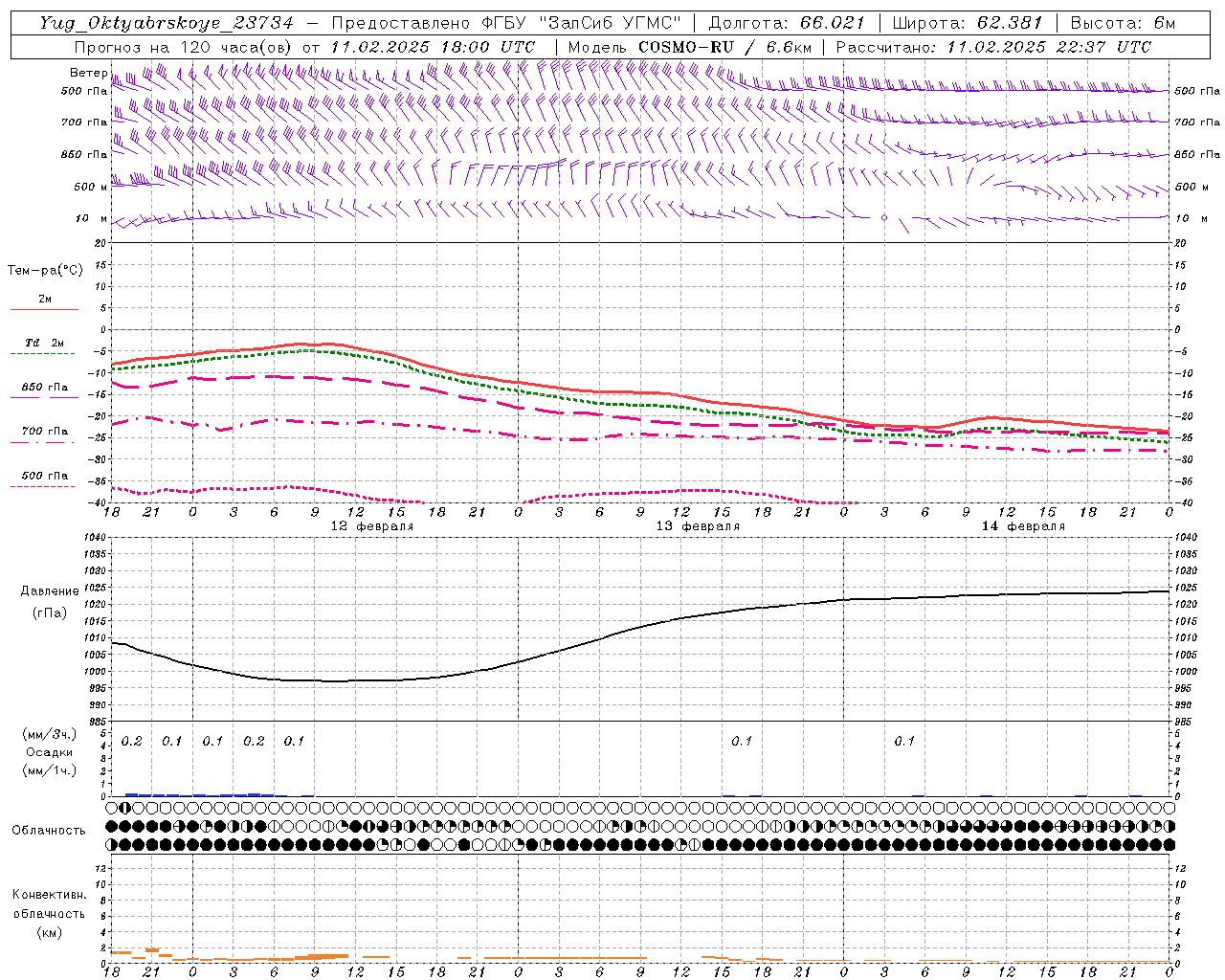Click the 500 м wind level label on left

click(x=91, y=187)
